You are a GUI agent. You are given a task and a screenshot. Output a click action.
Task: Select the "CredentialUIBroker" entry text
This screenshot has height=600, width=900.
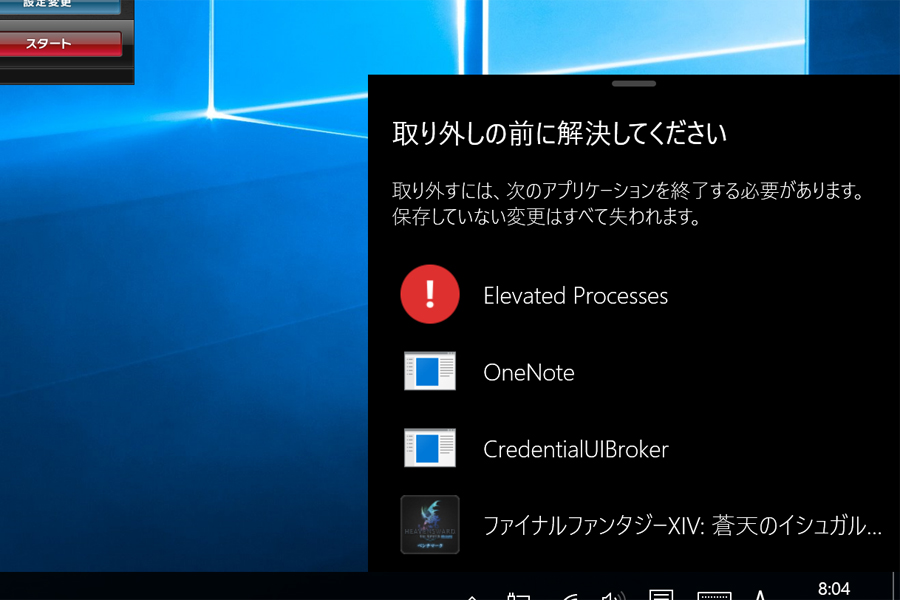click(x=576, y=449)
